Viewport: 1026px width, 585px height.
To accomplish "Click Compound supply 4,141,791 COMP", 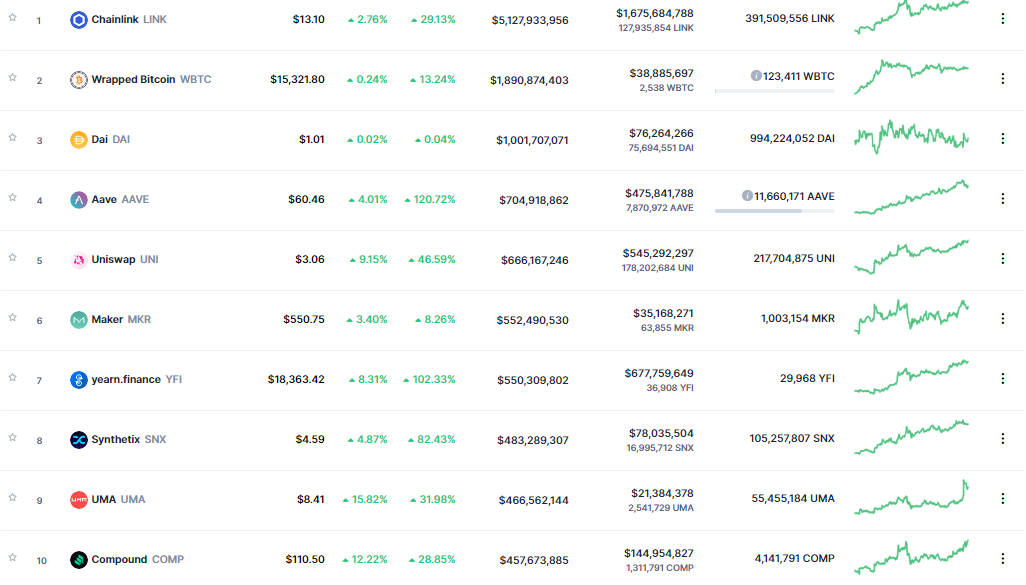I will pos(794,558).
